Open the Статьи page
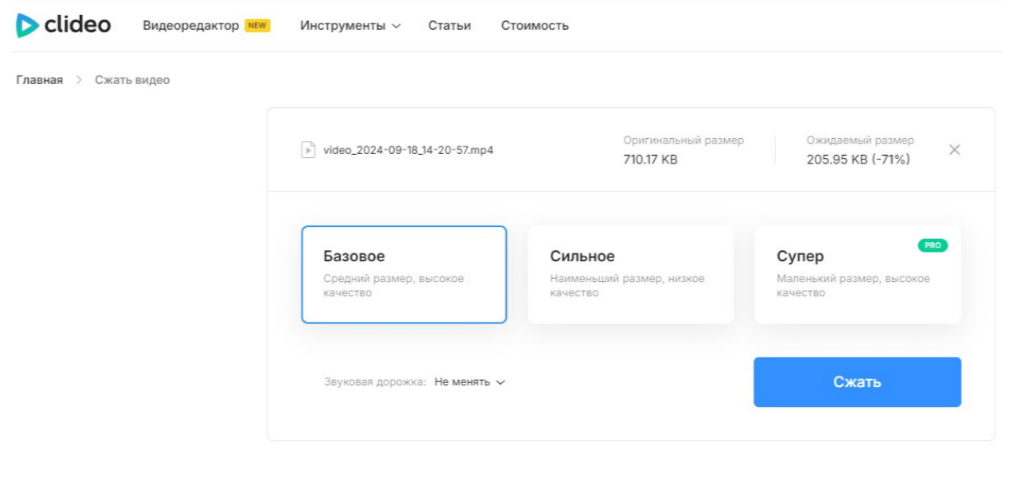Screen dimensions: 1036x478 pyautogui.click(x=449, y=26)
